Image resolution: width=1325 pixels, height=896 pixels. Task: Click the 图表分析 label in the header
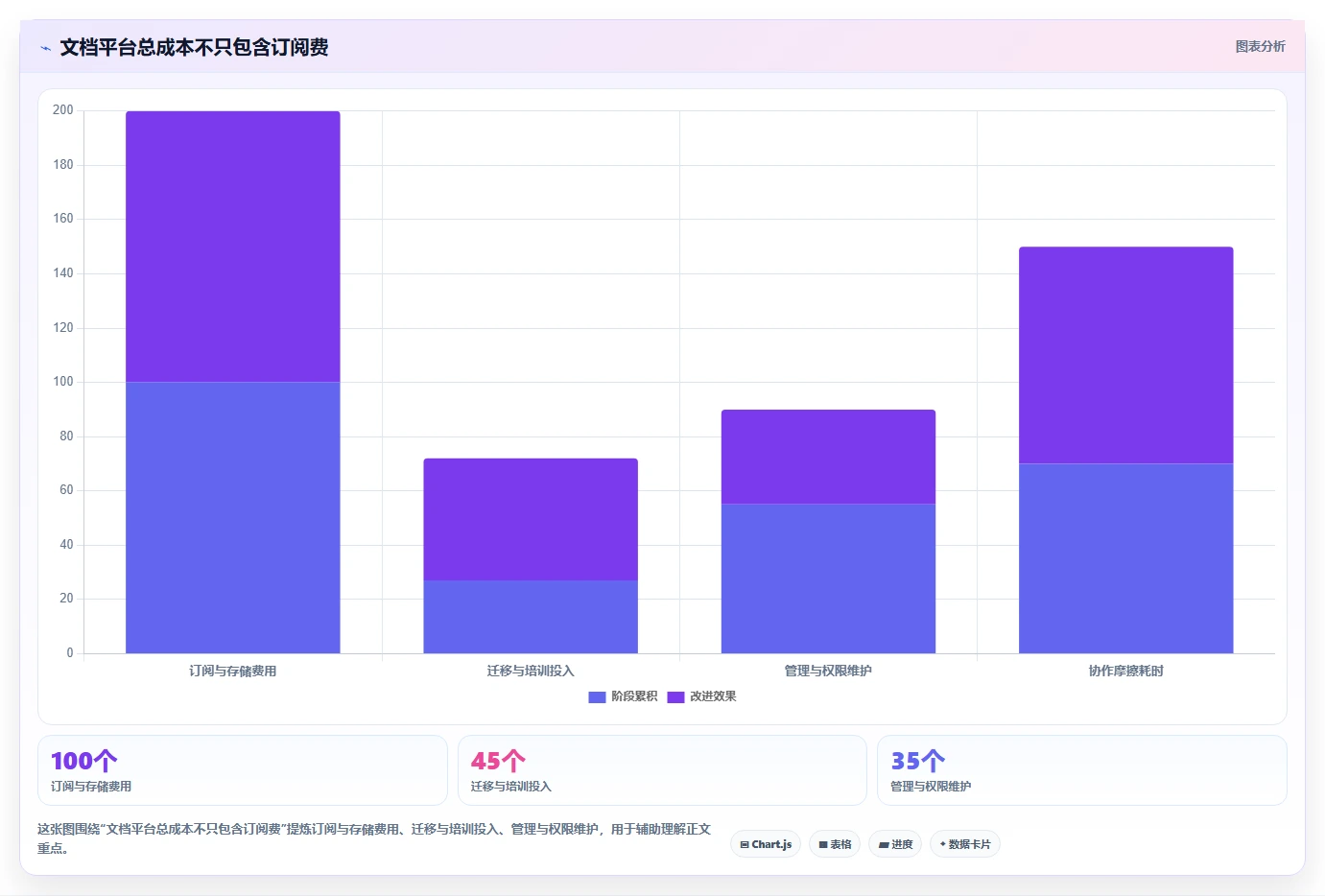tap(1260, 46)
